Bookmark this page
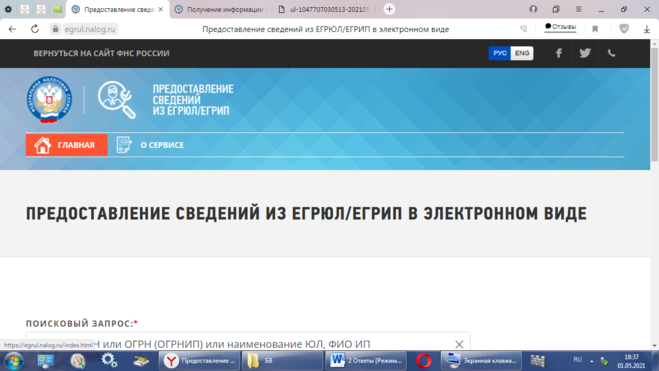The height and width of the screenshot is (371, 659). pos(595,29)
